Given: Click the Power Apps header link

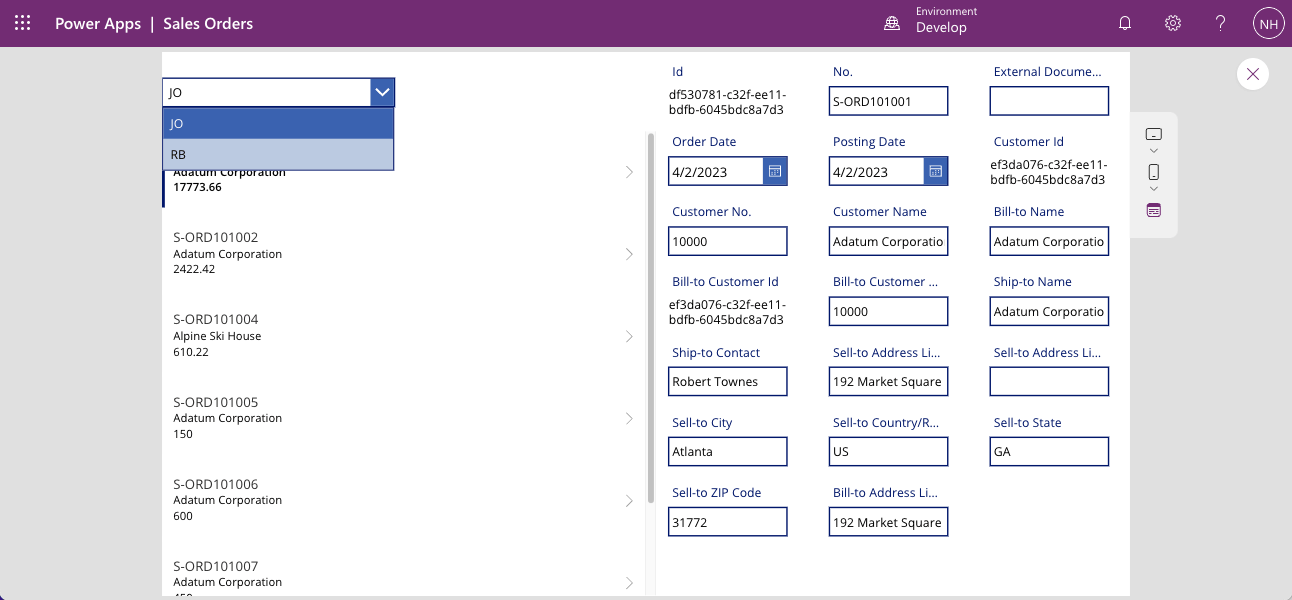Looking at the screenshot, I should tap(98, 23).
